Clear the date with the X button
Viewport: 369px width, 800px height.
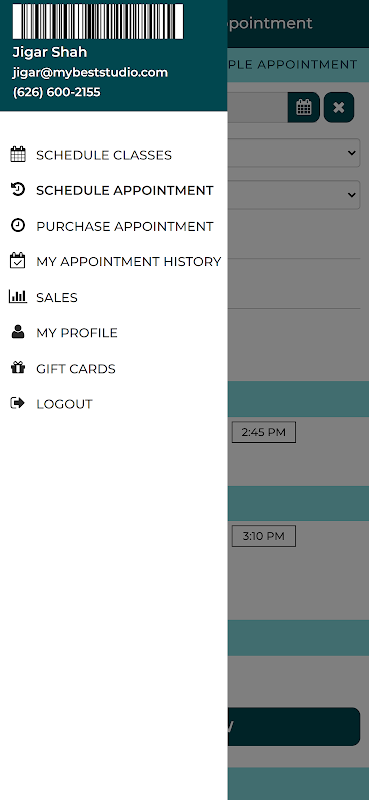[339, 107]
